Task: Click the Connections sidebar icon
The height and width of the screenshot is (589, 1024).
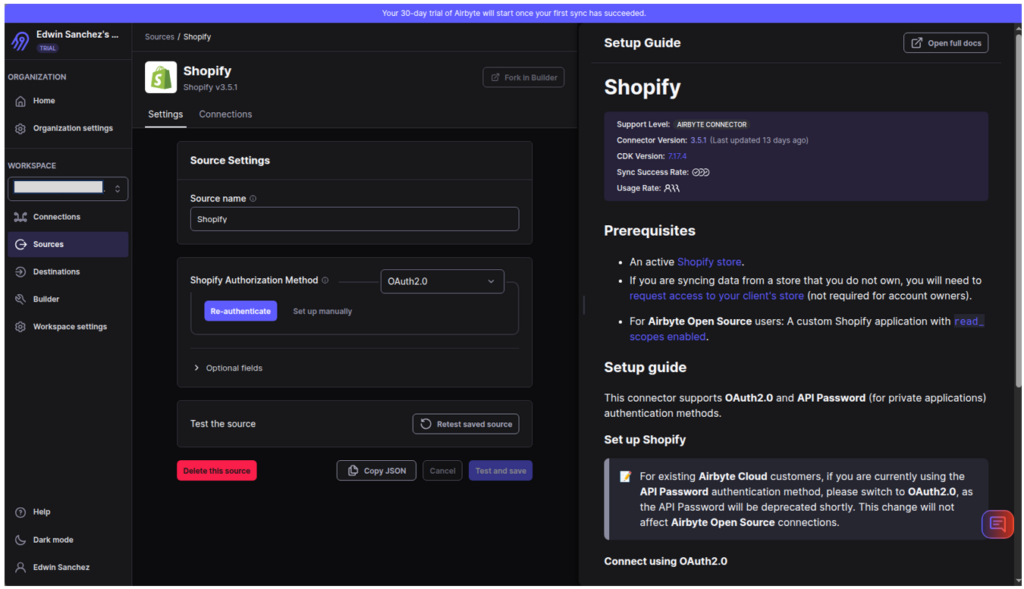Action: tap(20, 217)
